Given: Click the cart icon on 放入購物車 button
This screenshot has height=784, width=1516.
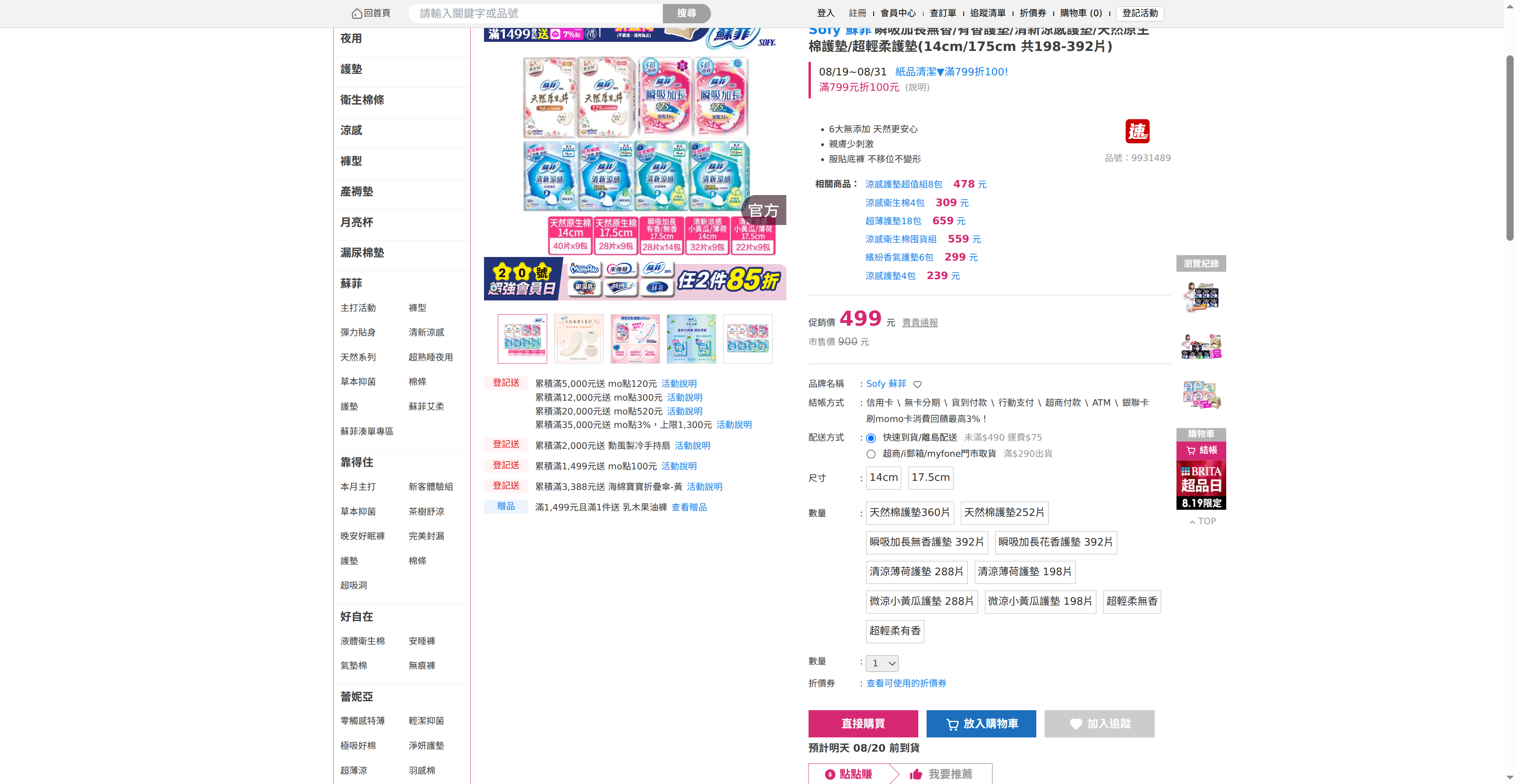Looking at the screenshot, I should 952,724.
